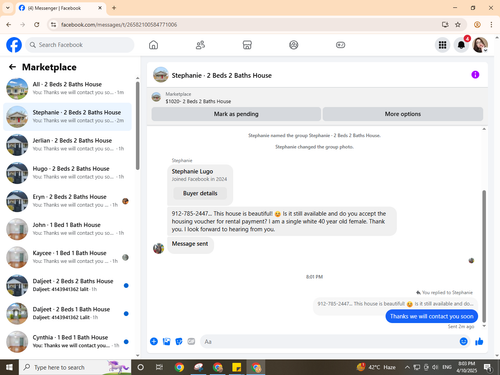Open Task View on the taskbar

[x=159, y=367]
